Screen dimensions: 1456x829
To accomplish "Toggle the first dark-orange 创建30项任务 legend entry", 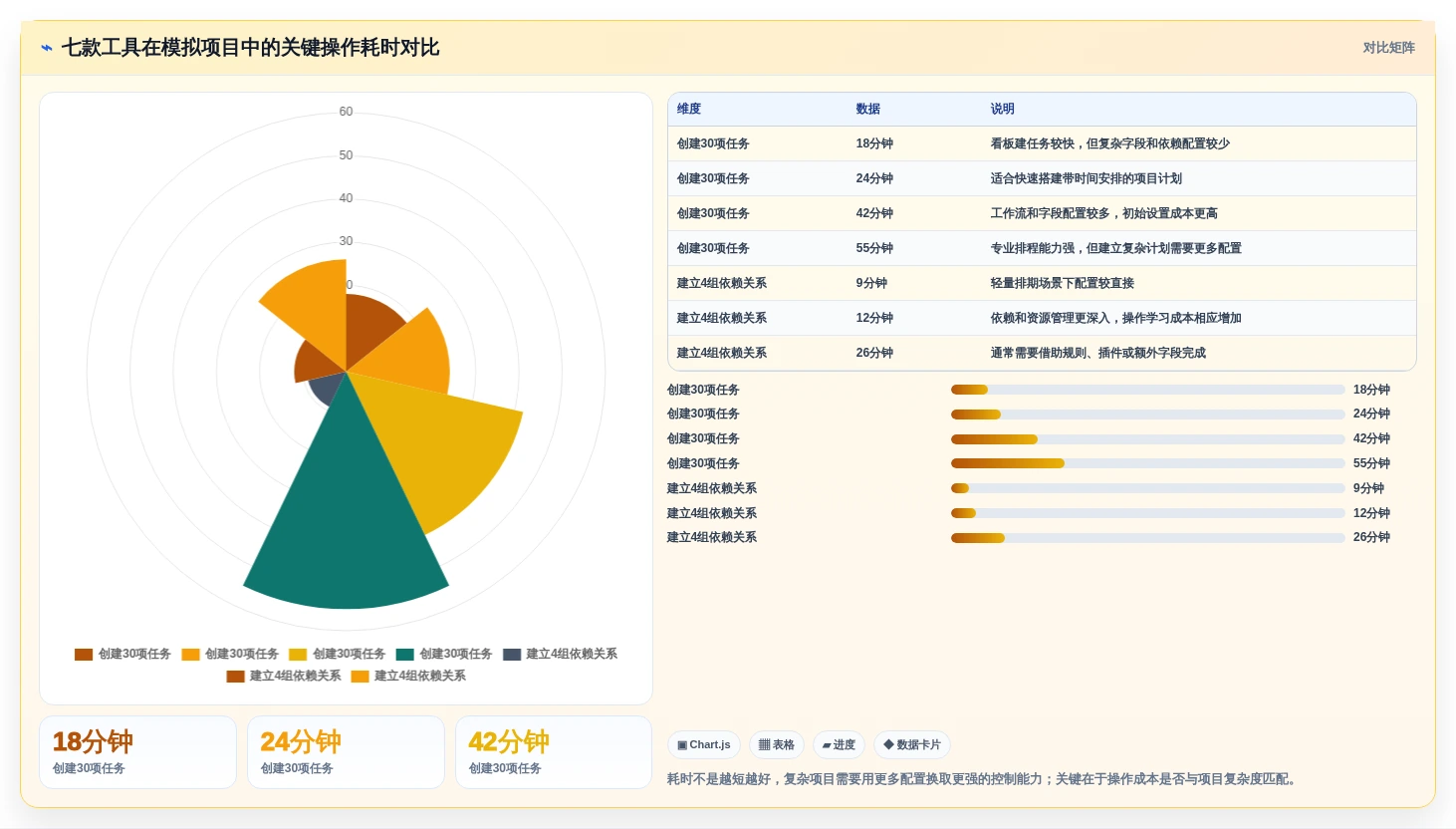I will pos(122,655).
